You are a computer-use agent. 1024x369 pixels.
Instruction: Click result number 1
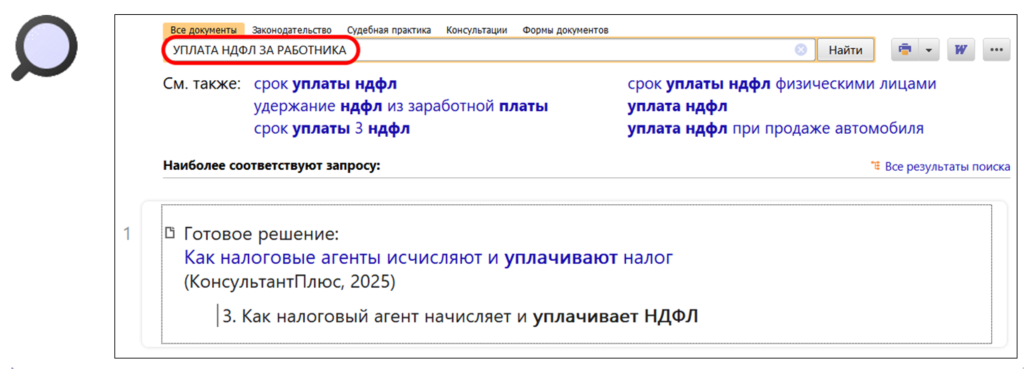click(x=128, y=234)
